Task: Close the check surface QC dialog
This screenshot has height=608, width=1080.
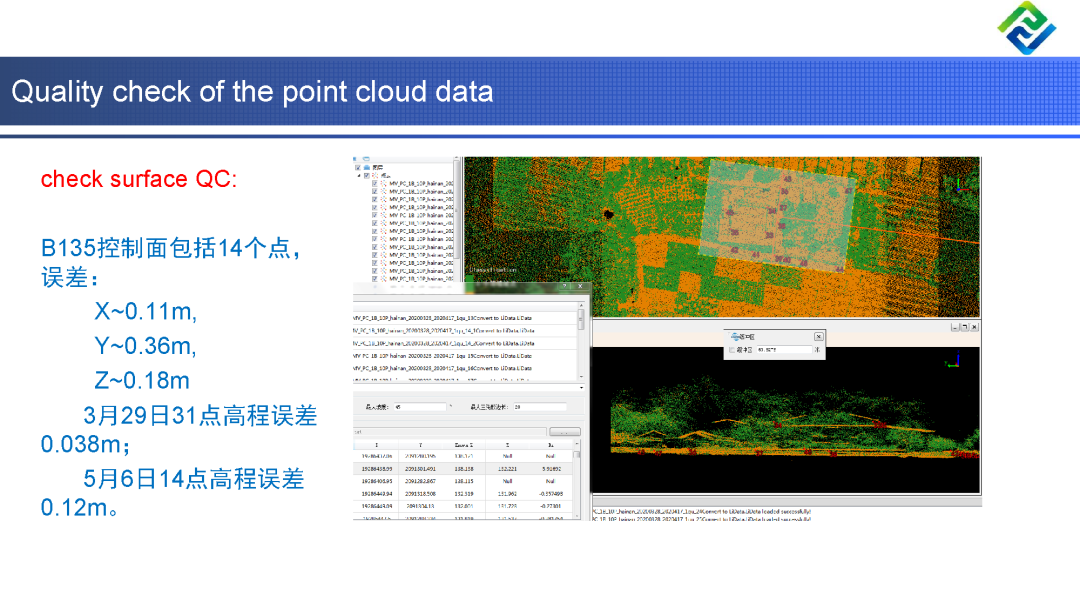Action: click(580, 286)
